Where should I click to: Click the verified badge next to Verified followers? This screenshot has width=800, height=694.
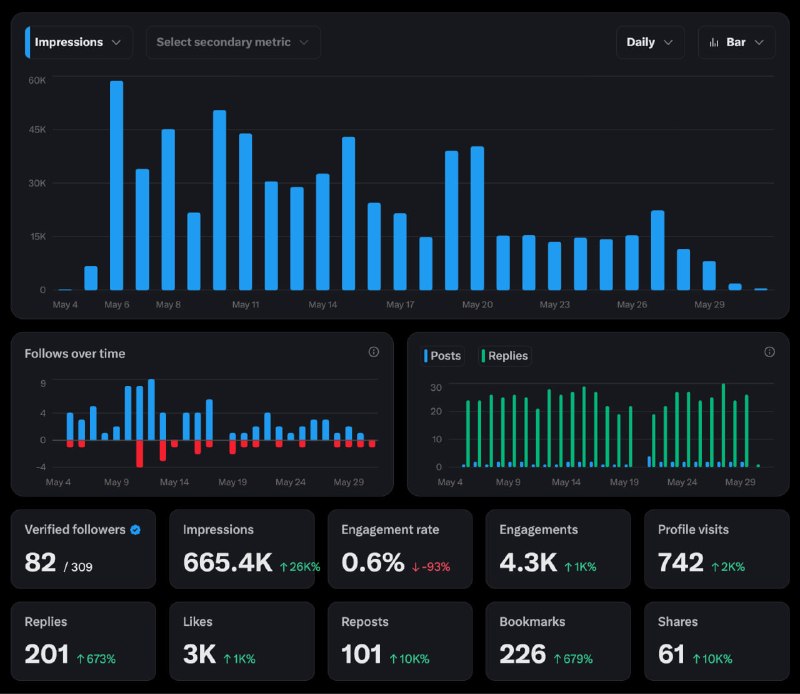pyautogui.click(x=135, y=530)
